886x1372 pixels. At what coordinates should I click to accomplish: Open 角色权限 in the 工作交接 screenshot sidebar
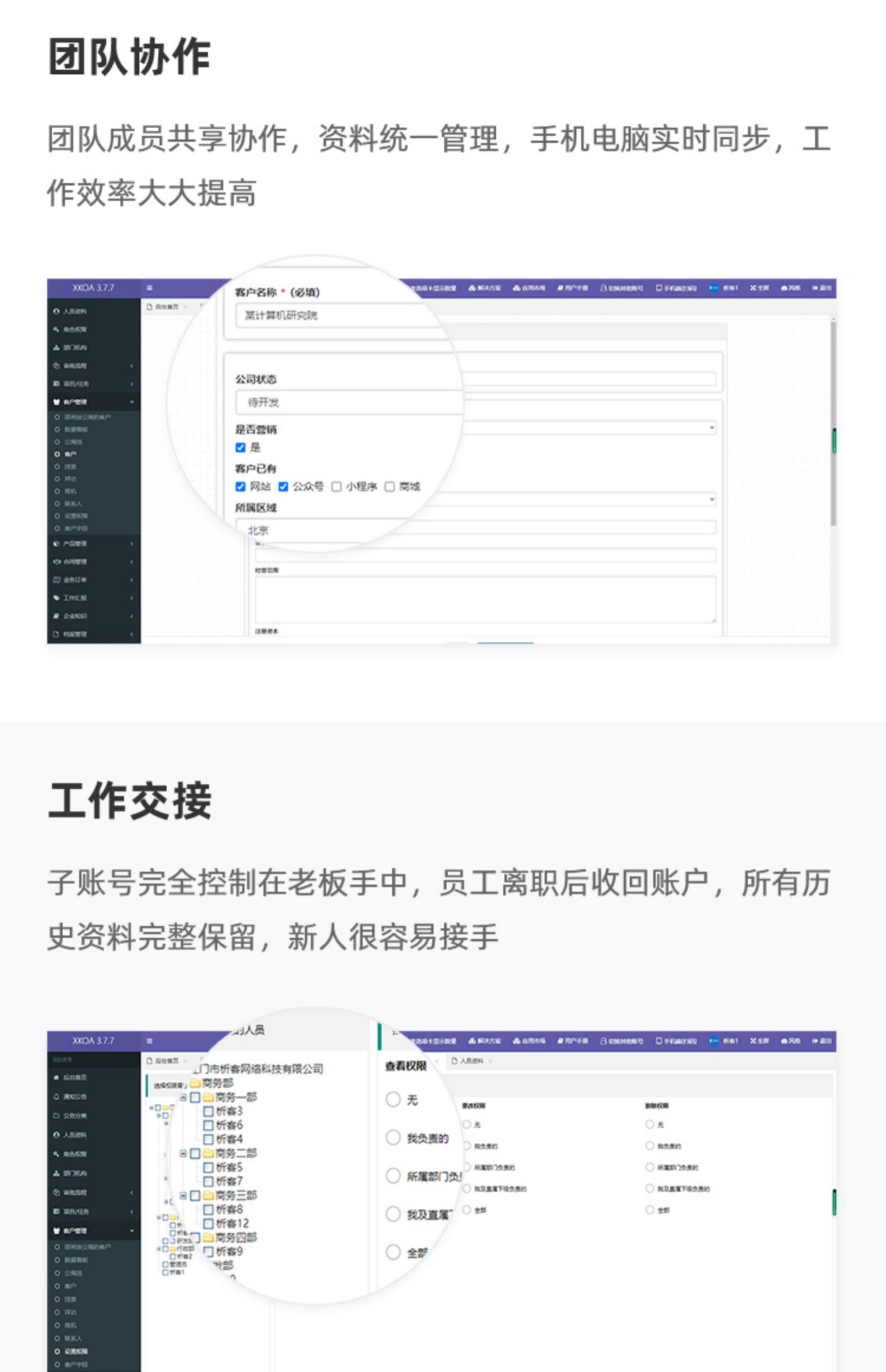[70, 1154]
